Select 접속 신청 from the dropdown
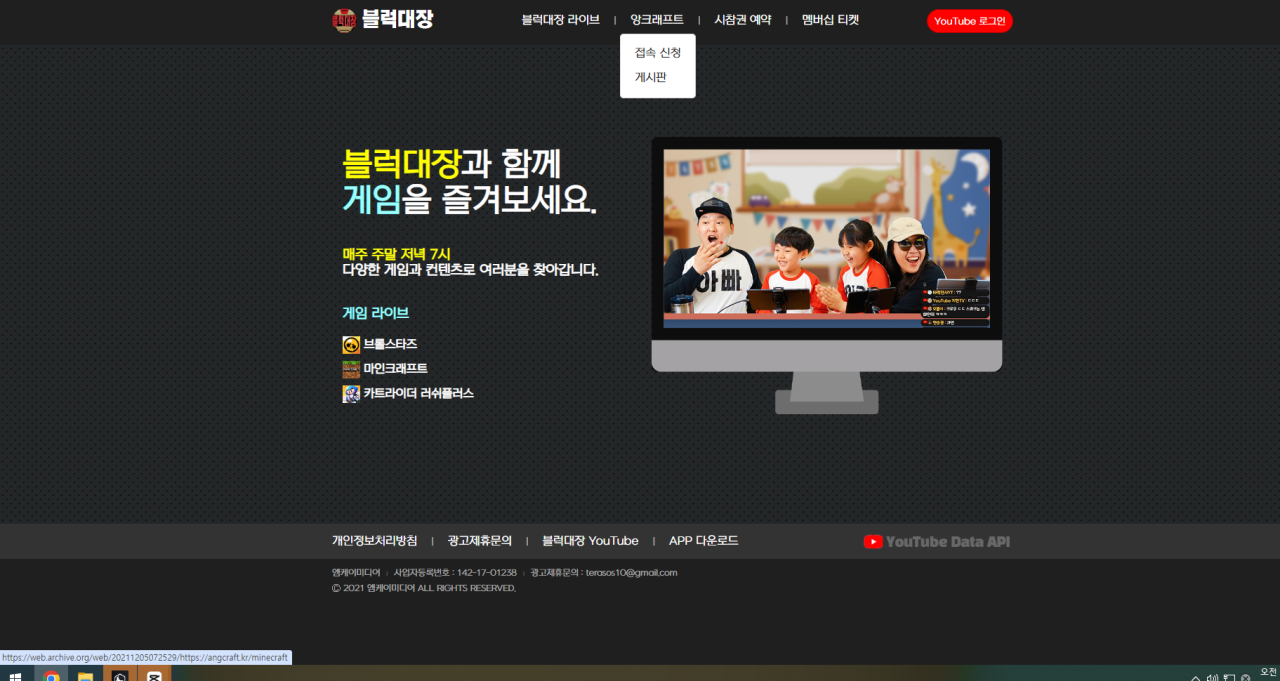Viewport: 1280px width, 681px height. pyautogui.click(x=657, y=53)
